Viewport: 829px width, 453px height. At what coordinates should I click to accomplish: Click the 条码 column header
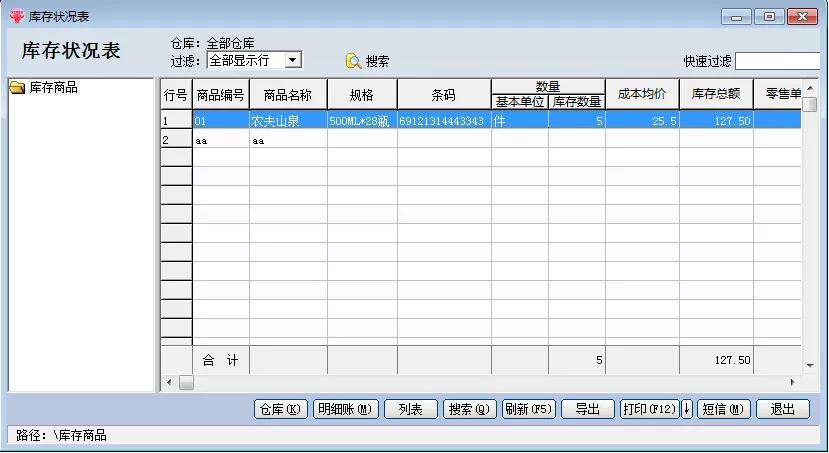pos(444,95)
